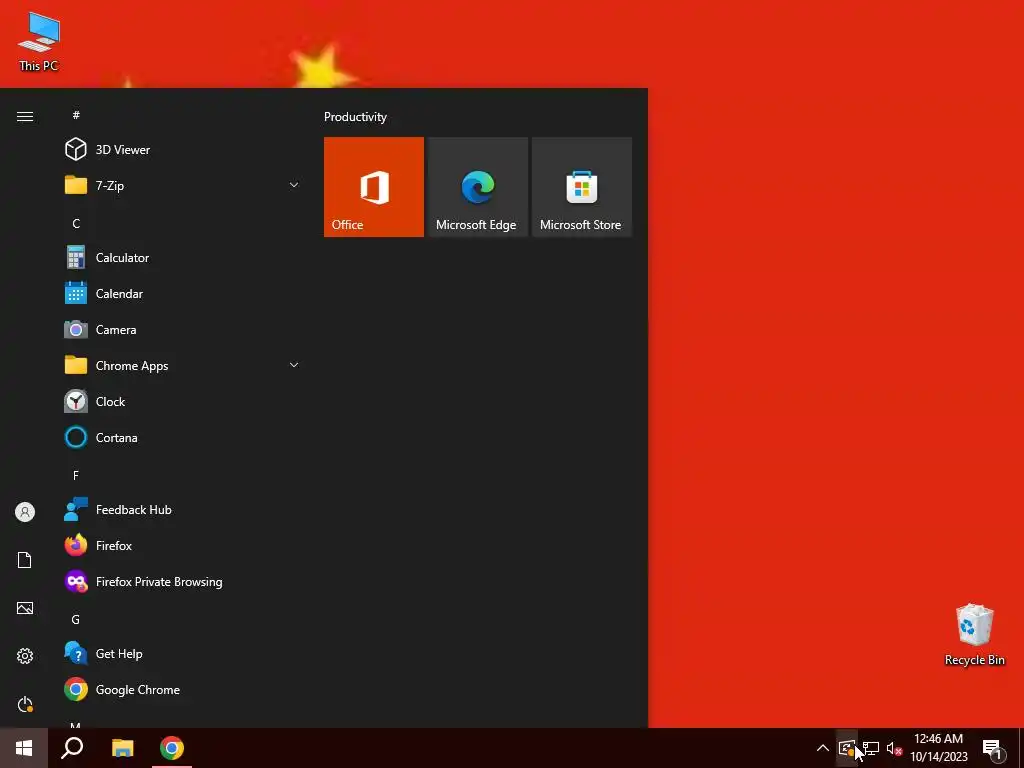Click the 'F' letter group header
The width and height of the screenshot is (1024, 768).
[x=76, y=475]
